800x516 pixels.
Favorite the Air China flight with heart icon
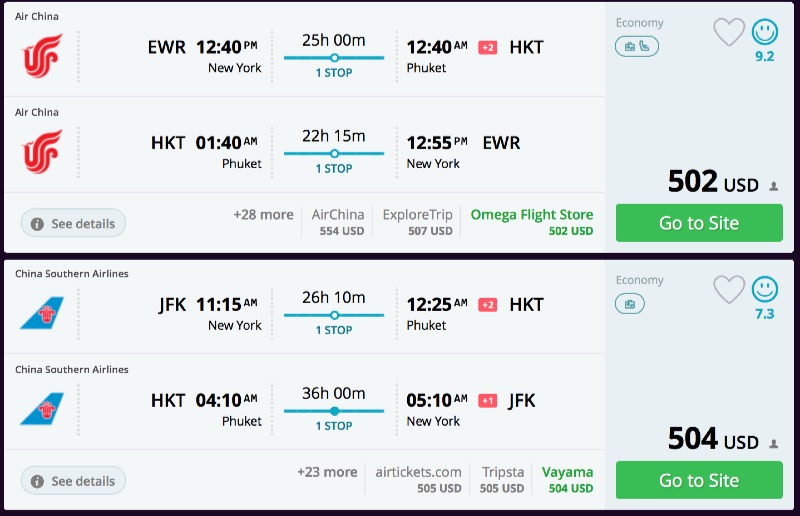[729, 33]
